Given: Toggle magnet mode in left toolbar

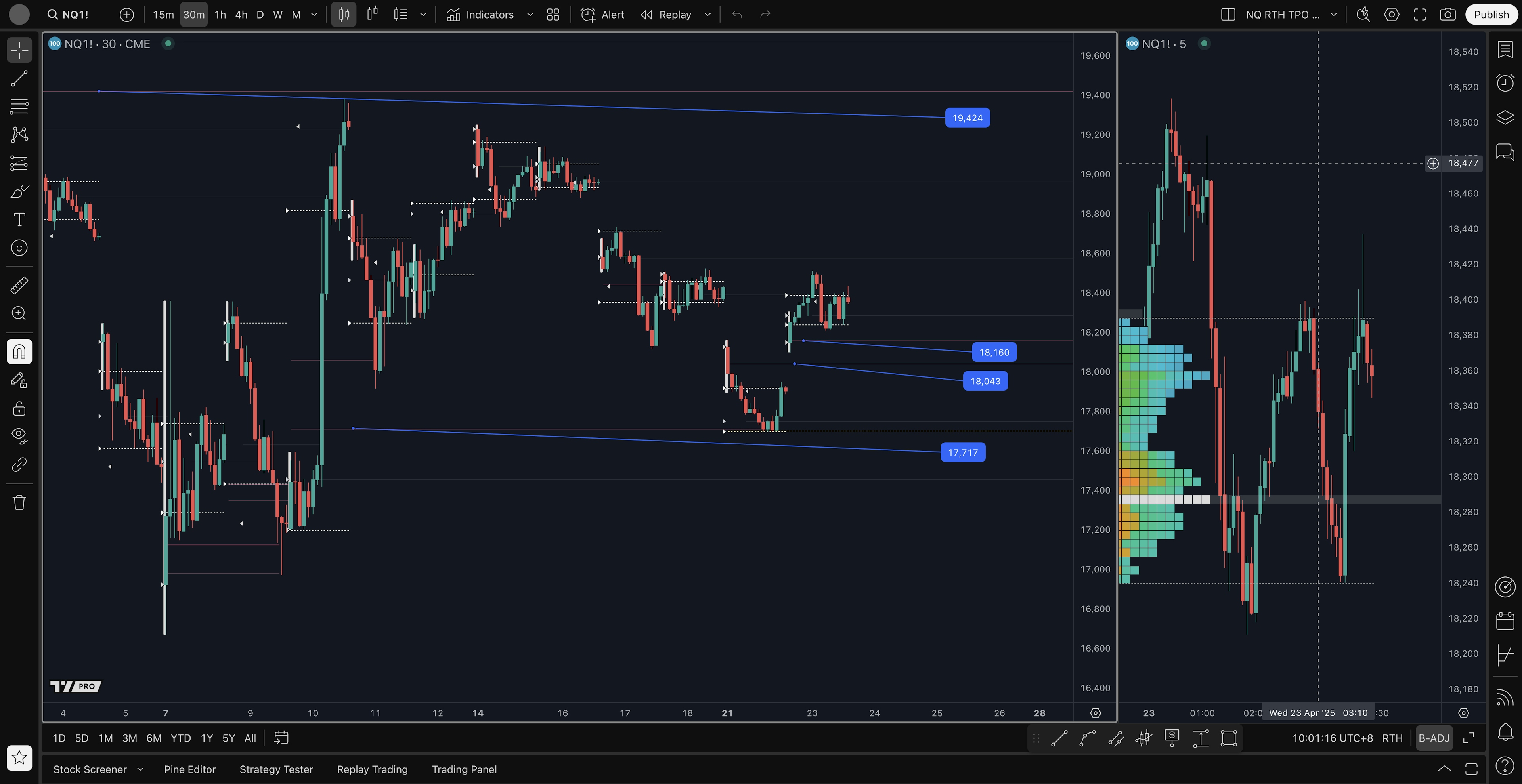Looking at the screenshot, I should coord(19,352).
